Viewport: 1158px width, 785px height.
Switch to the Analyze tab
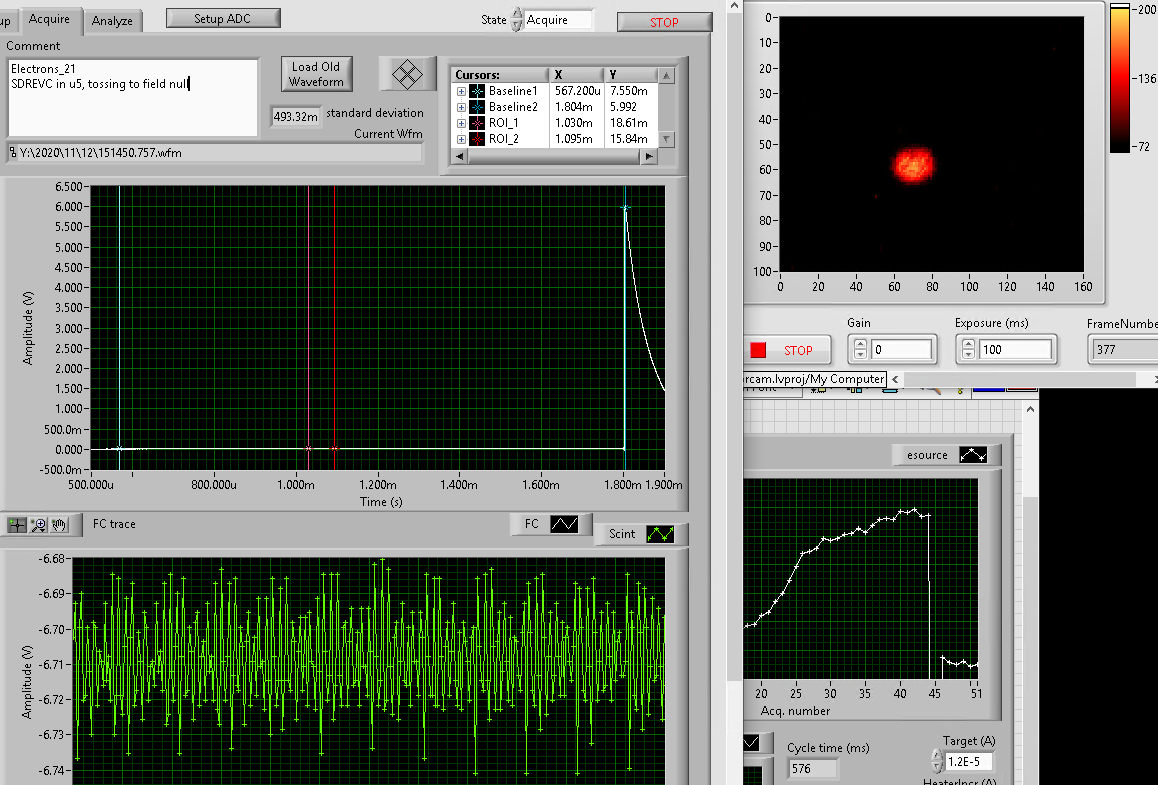[x=112, y=21]
